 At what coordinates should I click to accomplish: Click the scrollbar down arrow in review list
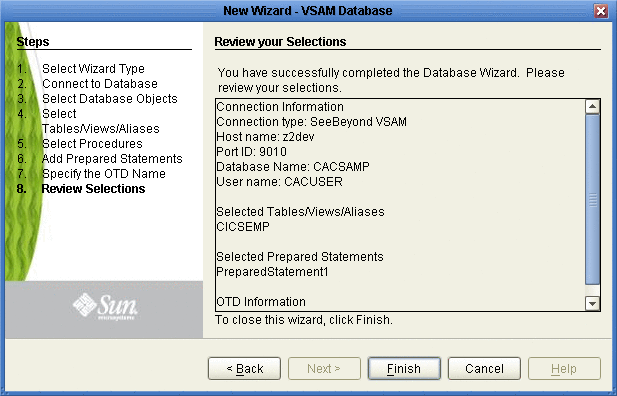[x=592, y=303]
